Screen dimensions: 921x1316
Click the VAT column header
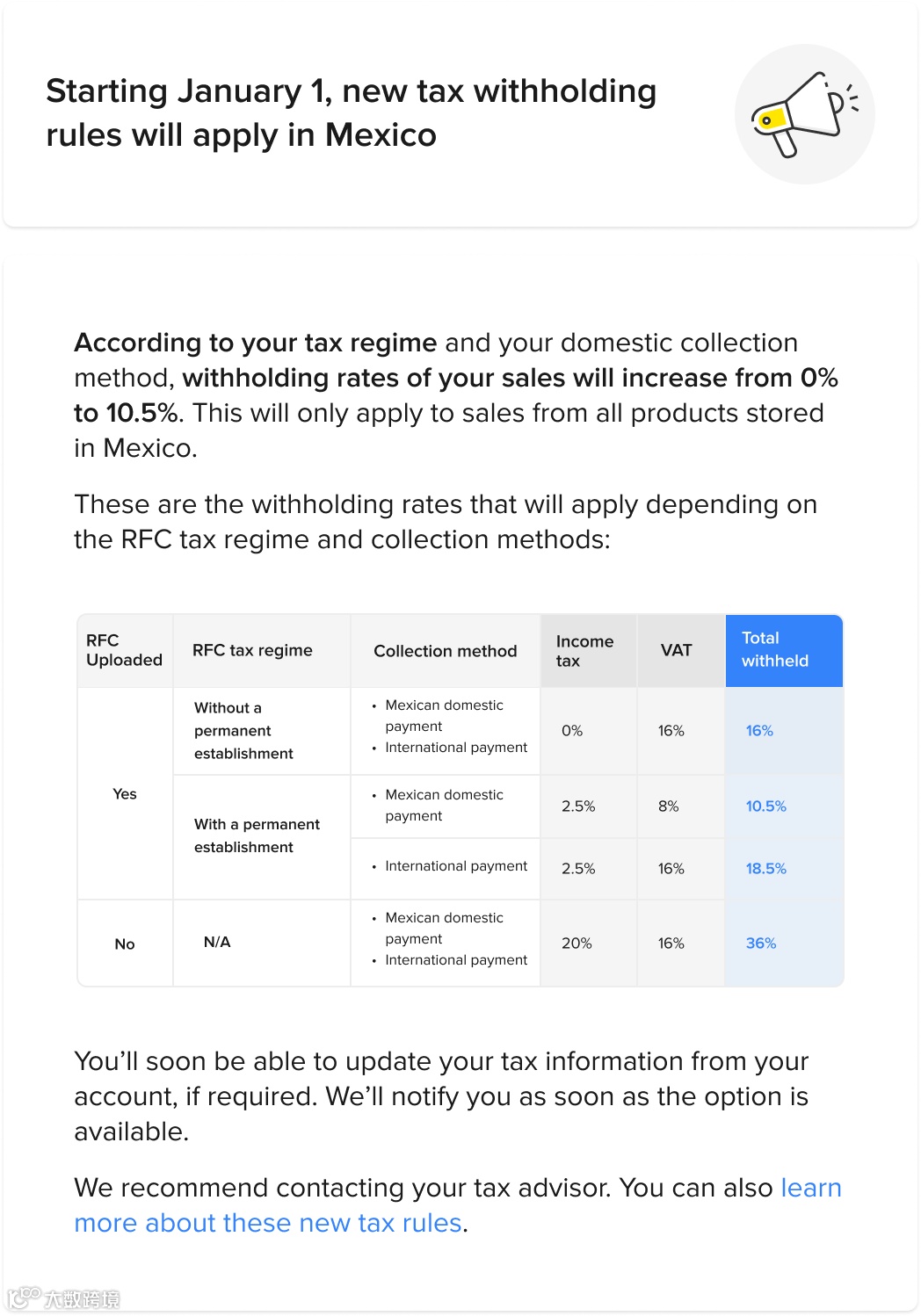676,650
